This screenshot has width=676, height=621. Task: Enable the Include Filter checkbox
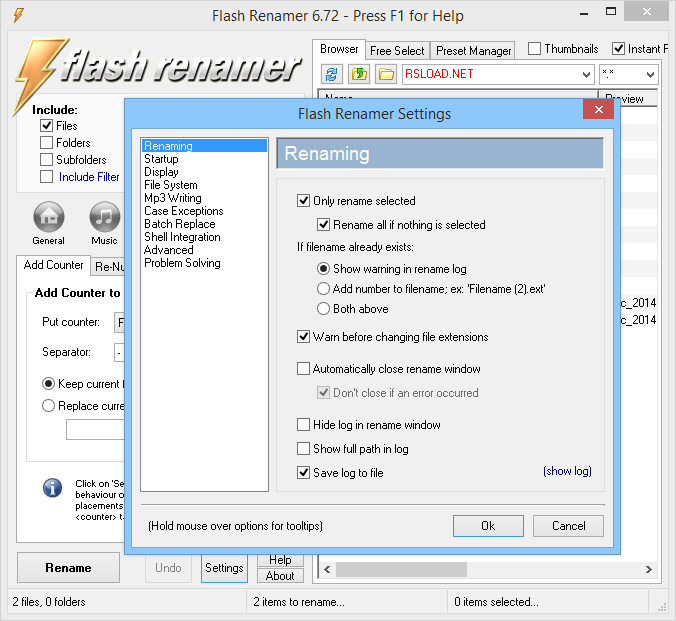pos(46,176)
